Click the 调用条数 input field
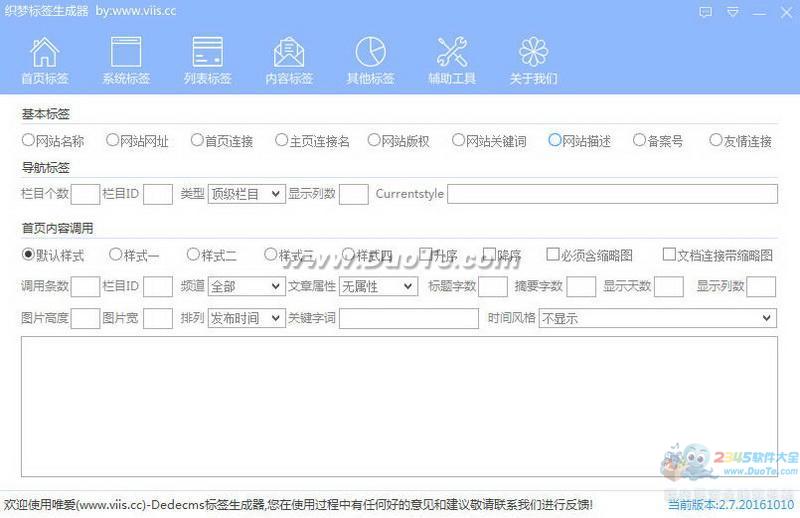This screenshot has width=800, height=518. click(85, 286)
